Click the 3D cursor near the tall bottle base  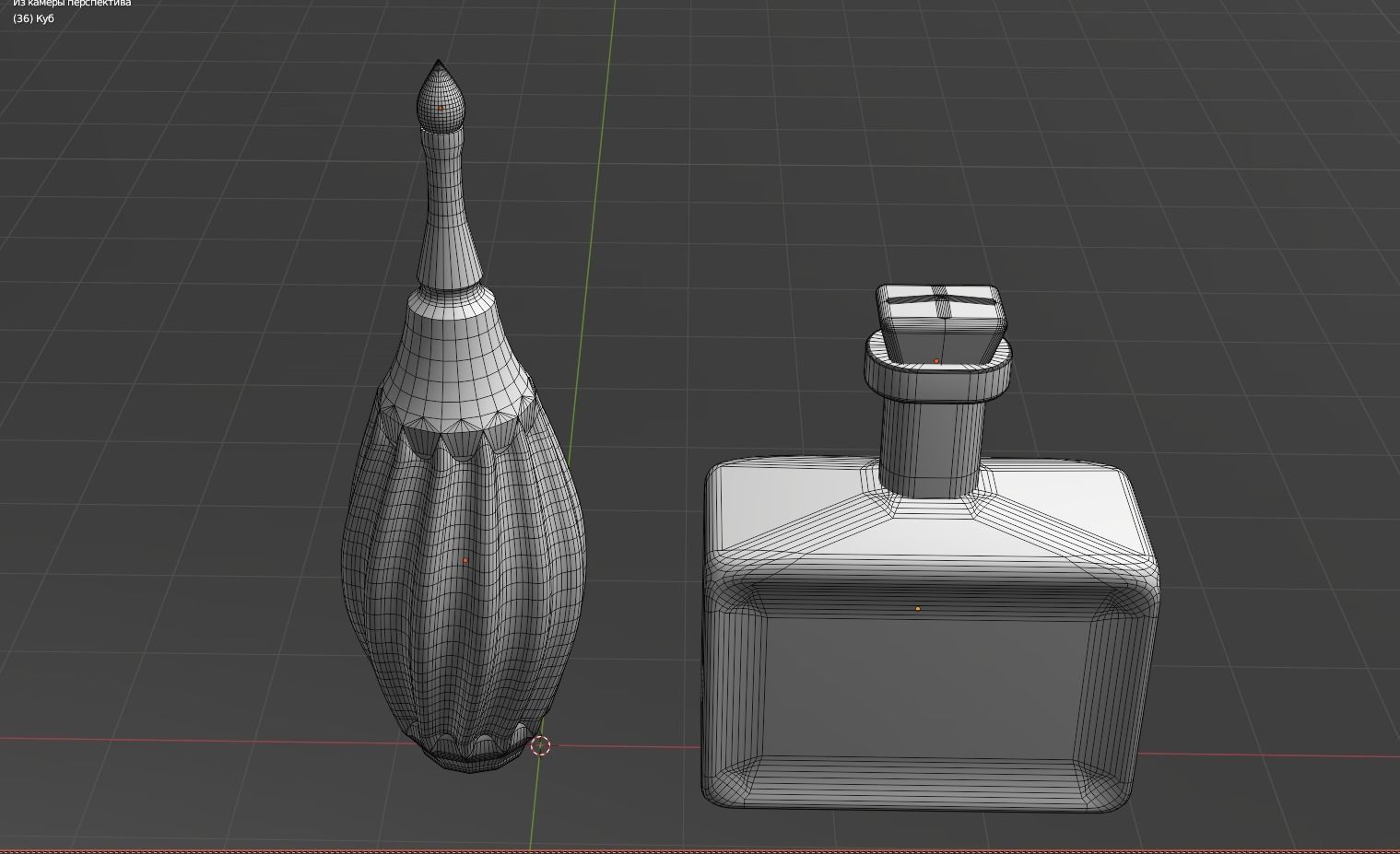pyautogui.click(x=541, y=746)
